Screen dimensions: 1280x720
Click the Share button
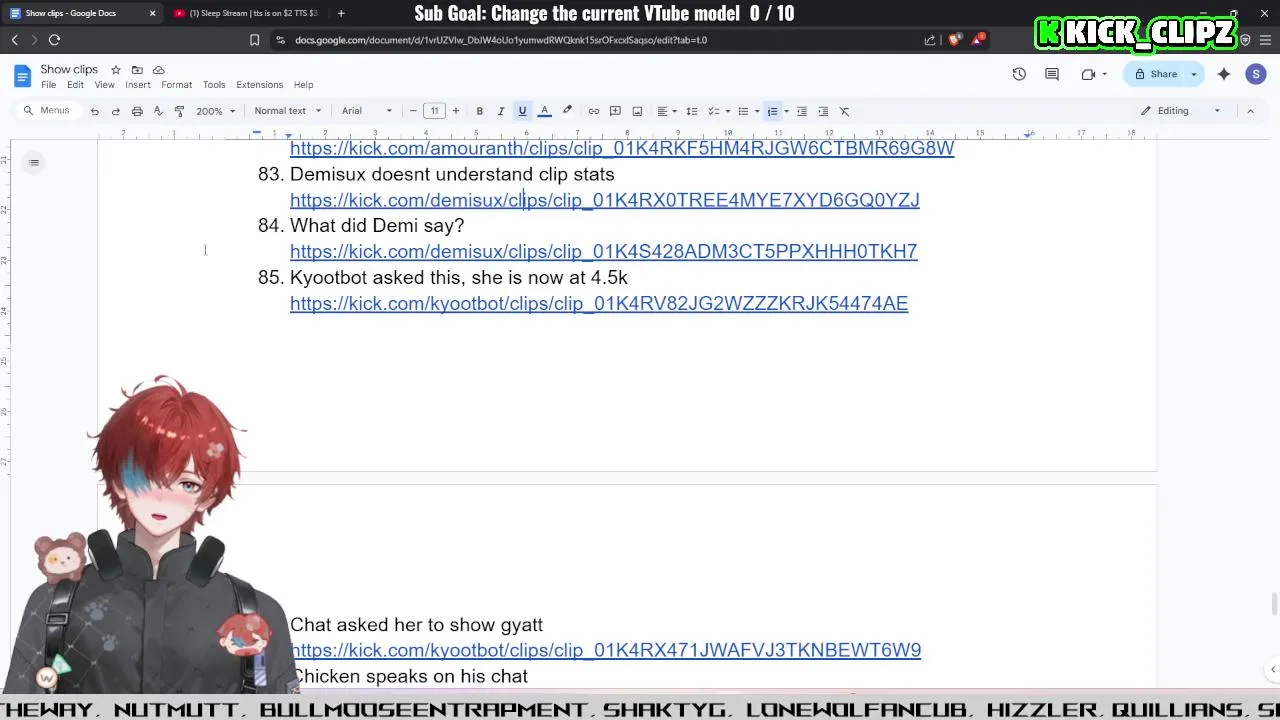click(x=1156, y=74)
